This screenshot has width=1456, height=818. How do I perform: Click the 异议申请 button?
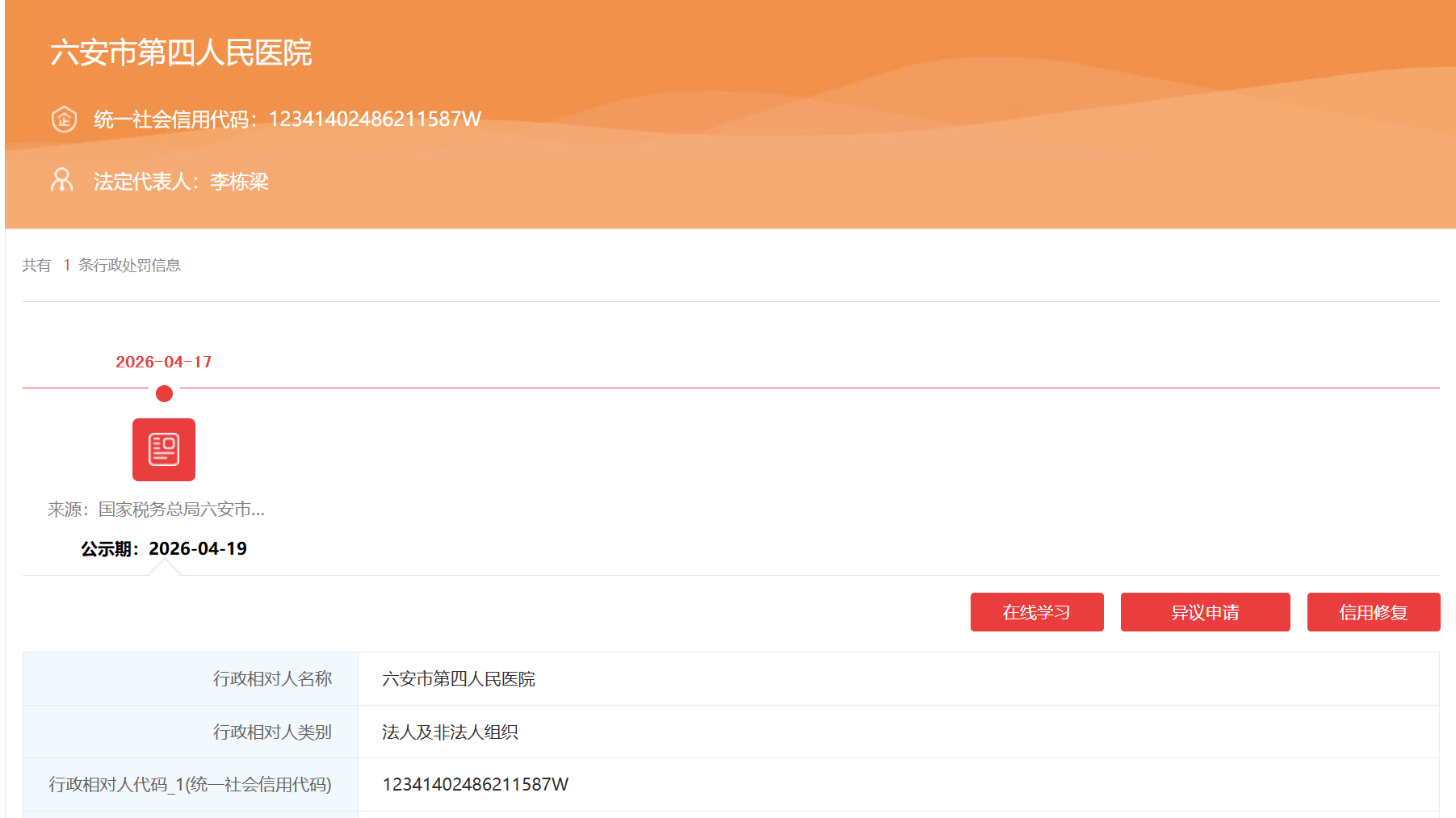pos(1205,612)
